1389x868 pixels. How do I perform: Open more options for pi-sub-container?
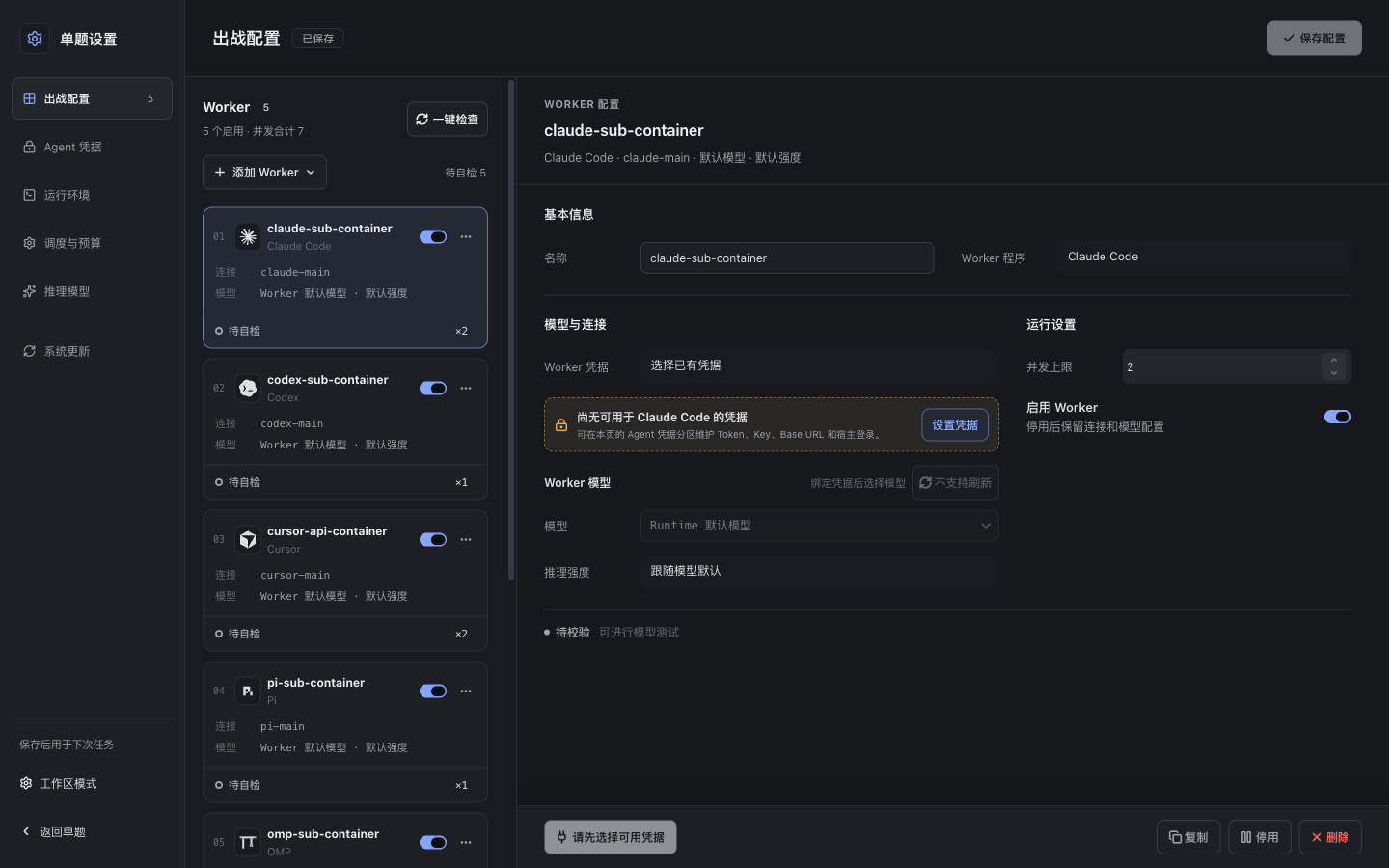point(466,692)
